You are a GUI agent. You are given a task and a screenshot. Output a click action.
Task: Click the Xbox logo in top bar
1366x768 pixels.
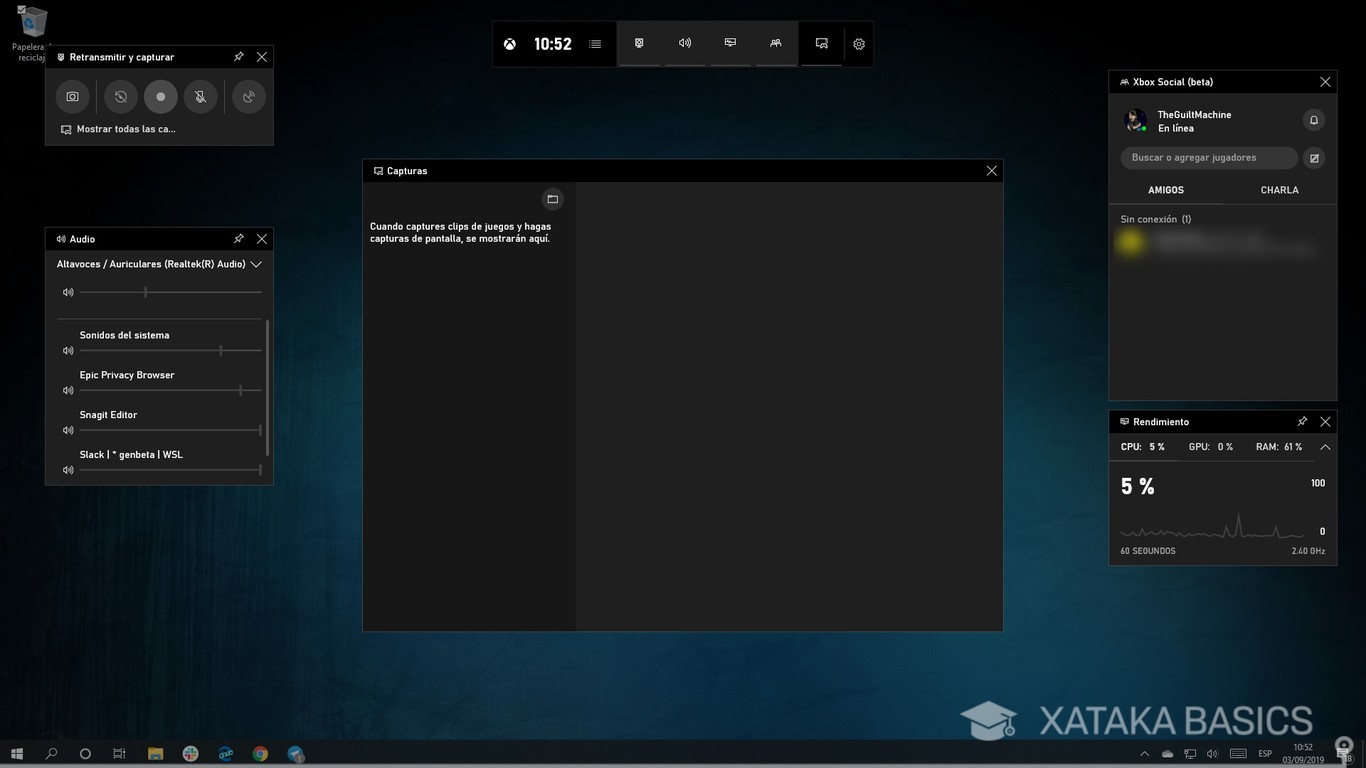point(509,43)
